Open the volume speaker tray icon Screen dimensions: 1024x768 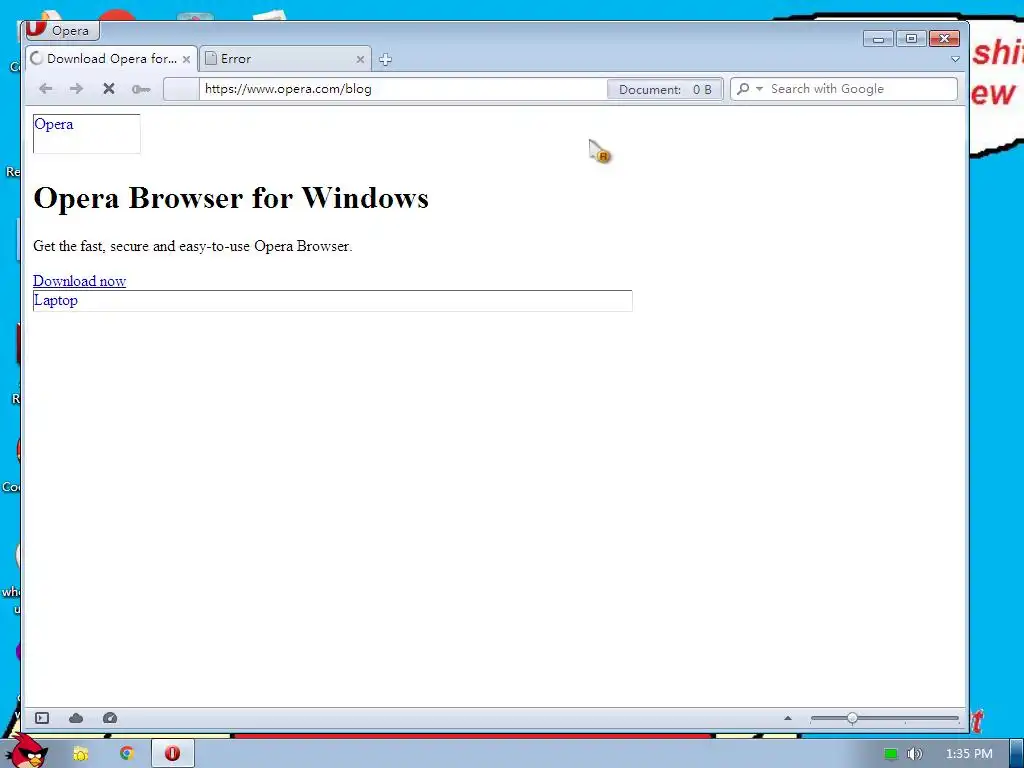tap(915, 754)
